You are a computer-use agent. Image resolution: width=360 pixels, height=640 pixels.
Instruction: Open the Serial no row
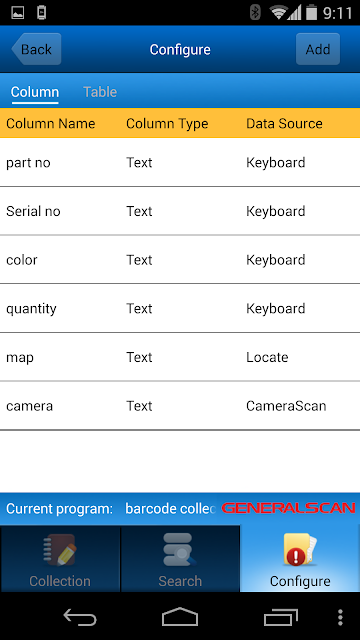(x=180, y=211)
